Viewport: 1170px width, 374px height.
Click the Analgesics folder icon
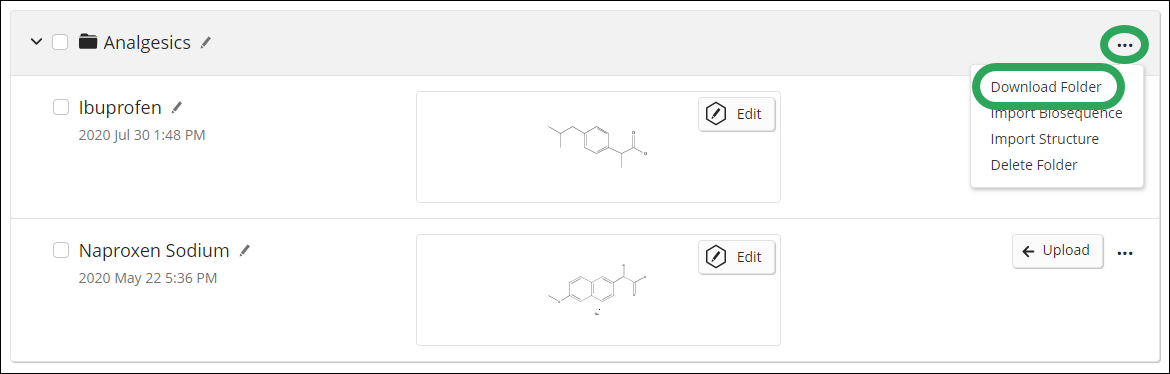pyautogui.click(x=88, y=42)
